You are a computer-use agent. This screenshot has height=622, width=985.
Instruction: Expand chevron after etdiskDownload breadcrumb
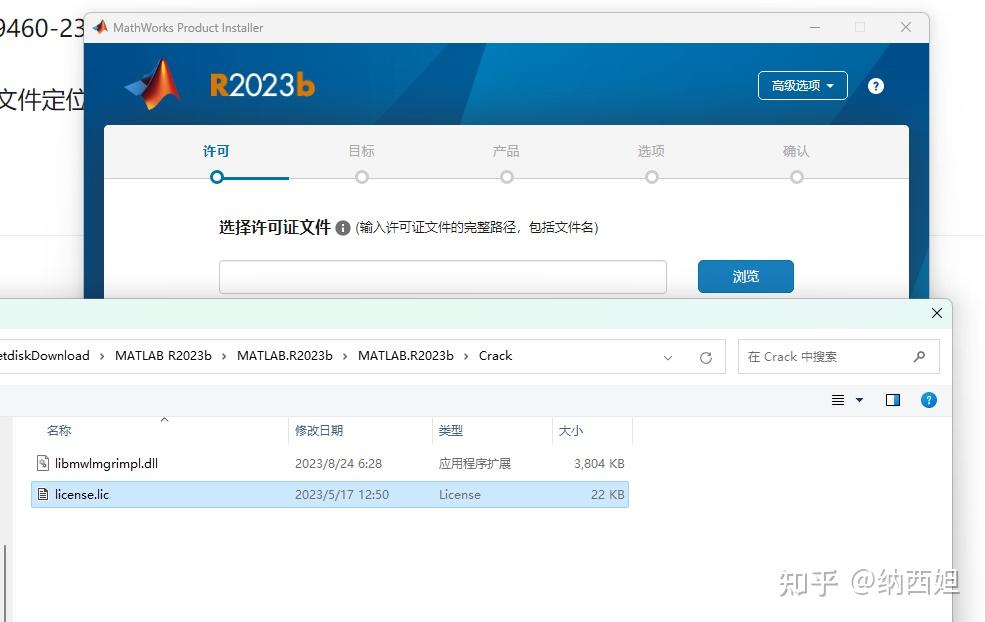point(102,356)
